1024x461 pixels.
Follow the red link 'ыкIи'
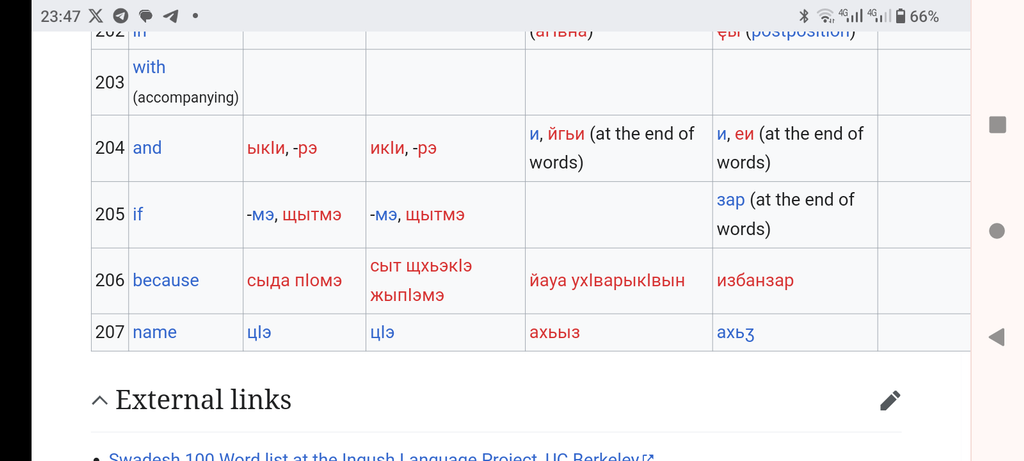[x=266, y=148]
